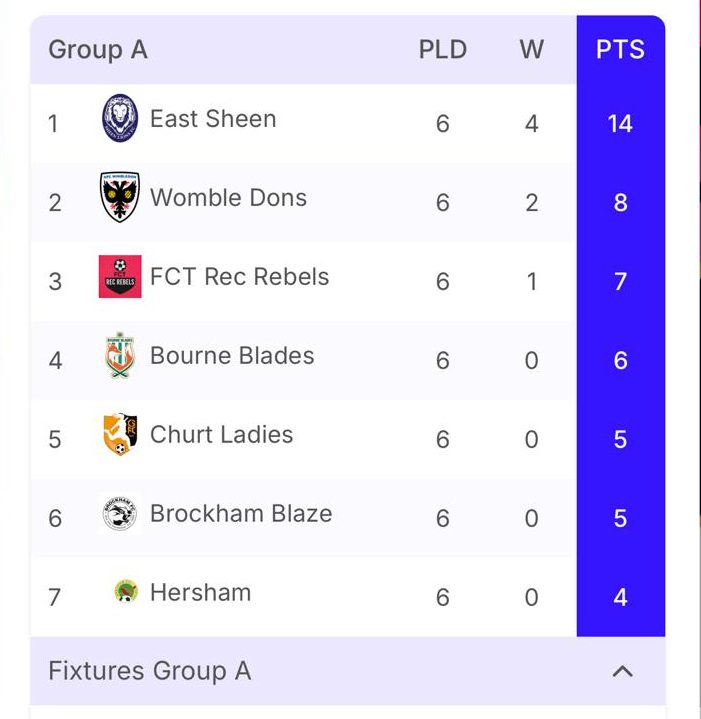The height and width of the screenshot is (719, 701).
Task: Click the East Sheen lion crest icon
Action: click(120, 119)
